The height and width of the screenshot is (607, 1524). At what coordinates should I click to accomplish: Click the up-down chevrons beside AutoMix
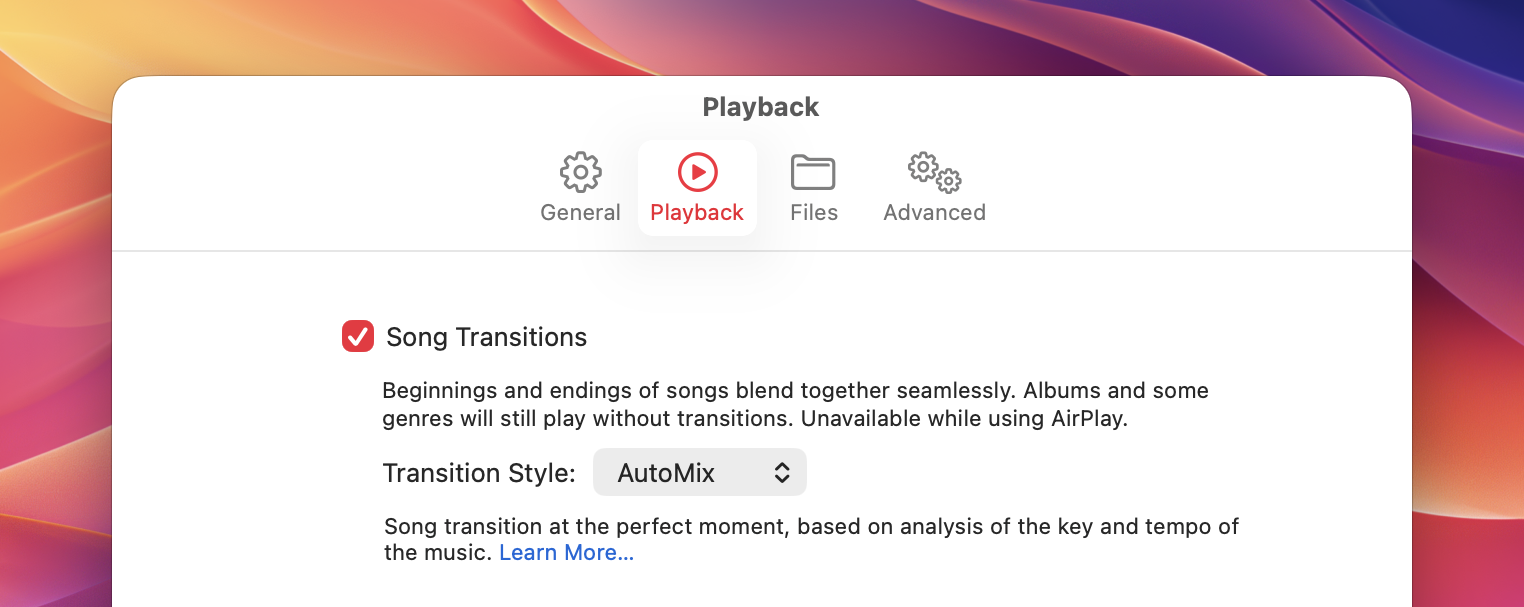tap(782, 473)
